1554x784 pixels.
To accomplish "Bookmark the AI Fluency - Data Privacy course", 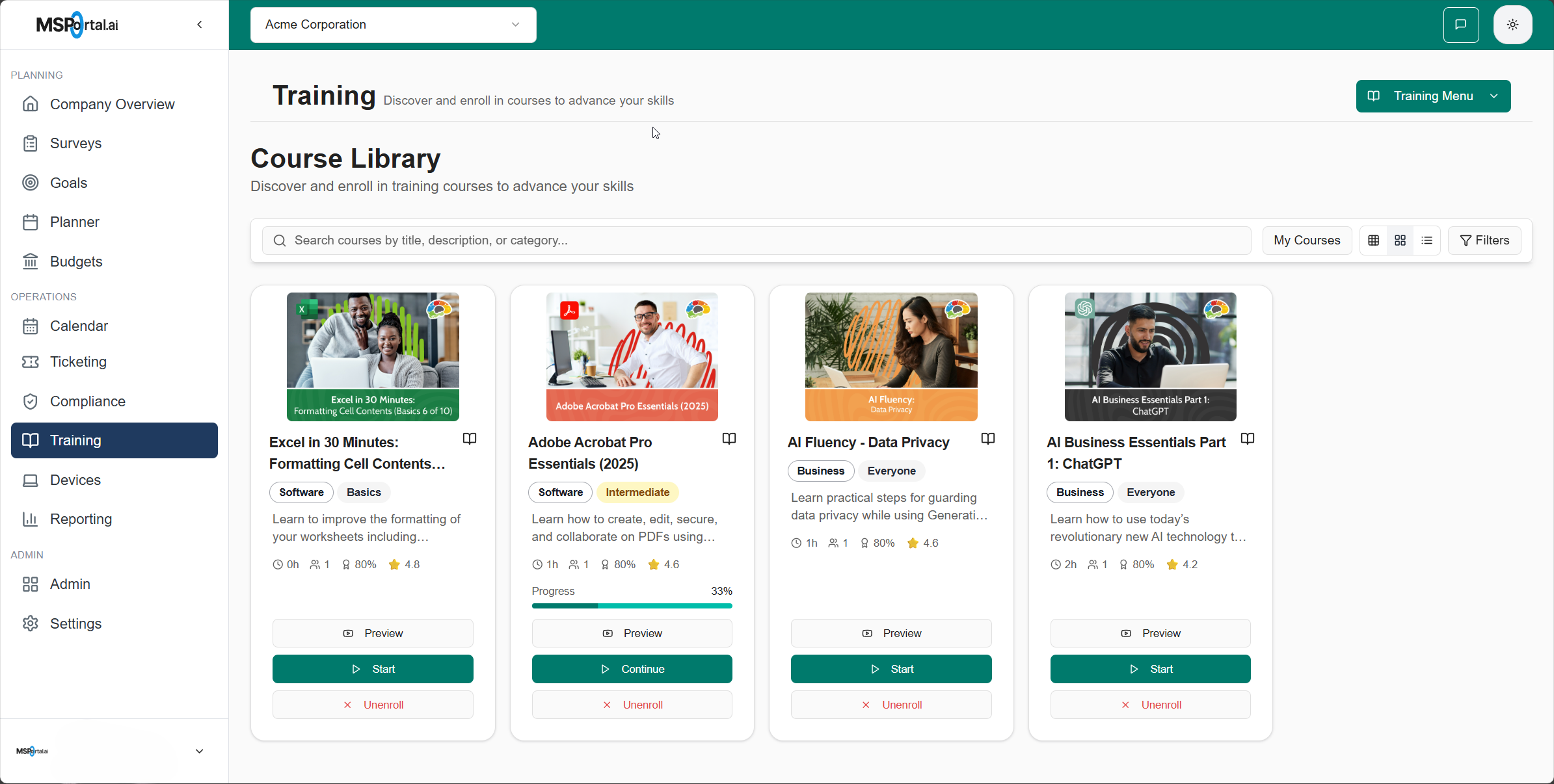I will tap(988, 439).
